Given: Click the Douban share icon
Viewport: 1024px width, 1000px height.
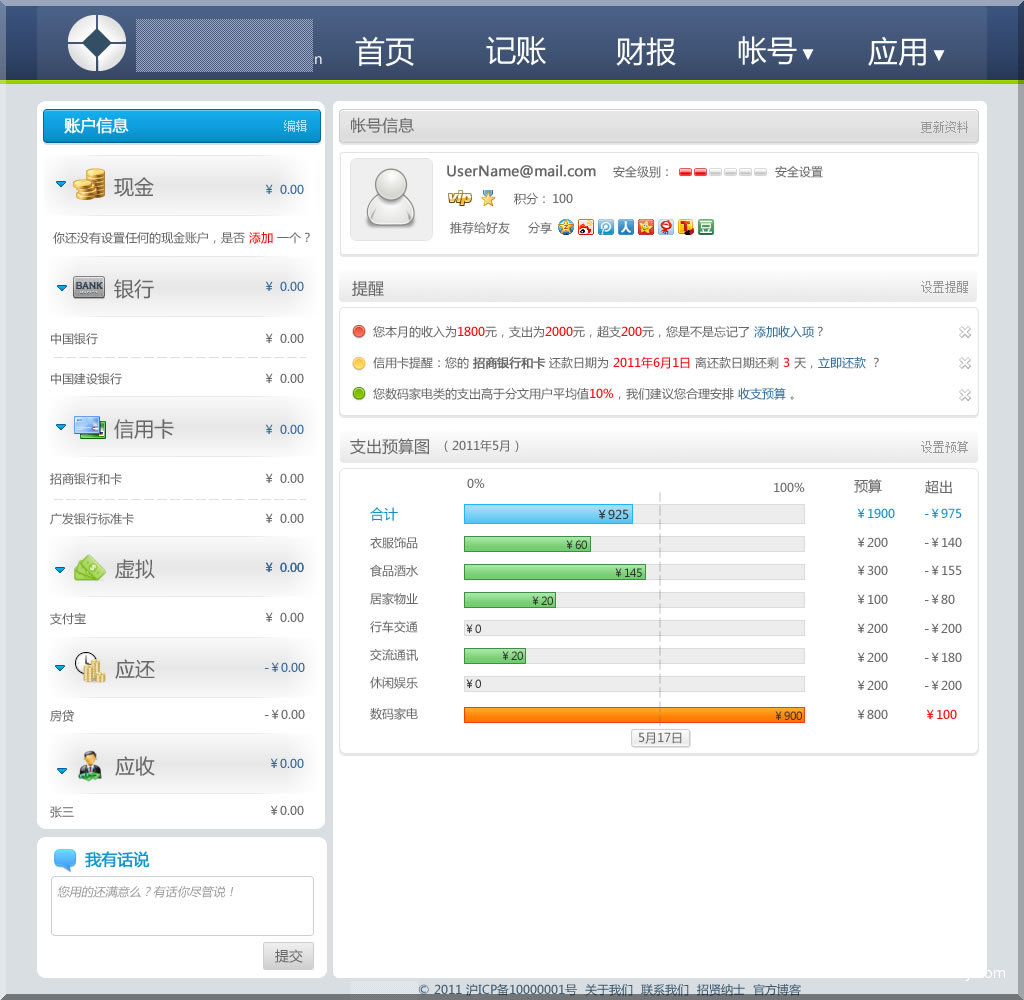Looking at the screenshot, I should click(706, 227).
